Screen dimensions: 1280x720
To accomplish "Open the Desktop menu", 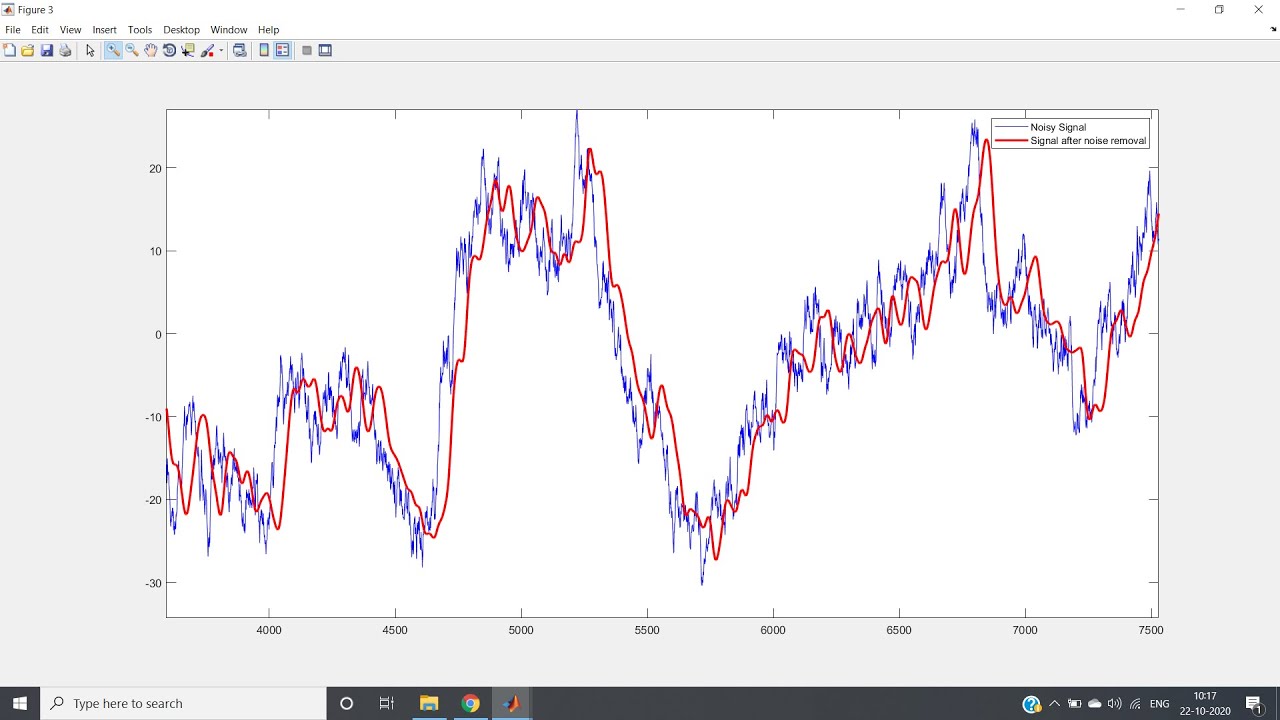I will (181, 30).
